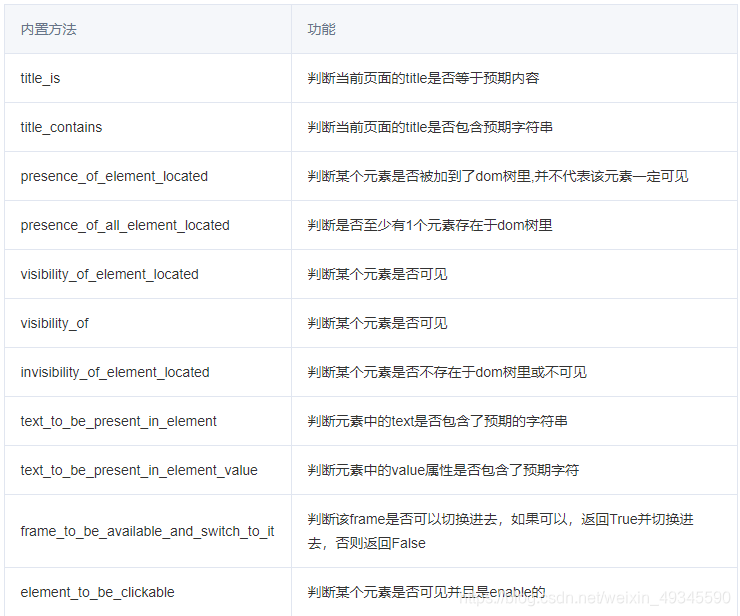Screen dimensions: 740x616
Task: Click description about frame returning True or False
Action: point(500,532)
